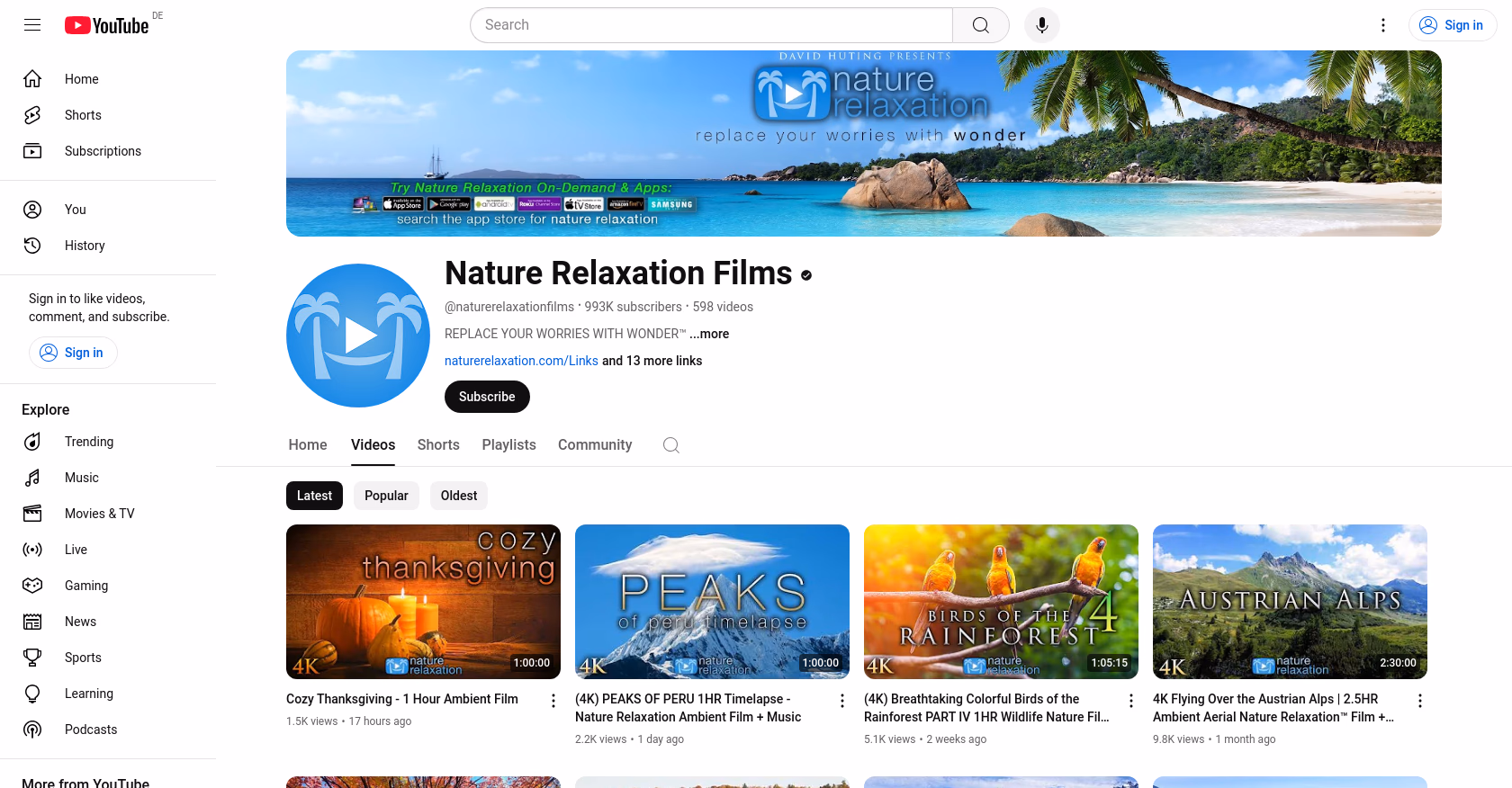The image size is (1512, 788).
Task: Open Live under Explore
Action: point(108,550)
